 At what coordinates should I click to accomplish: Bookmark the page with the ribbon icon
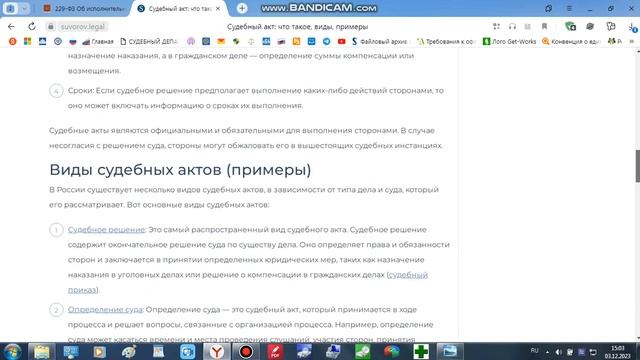(x=544, y=27)
